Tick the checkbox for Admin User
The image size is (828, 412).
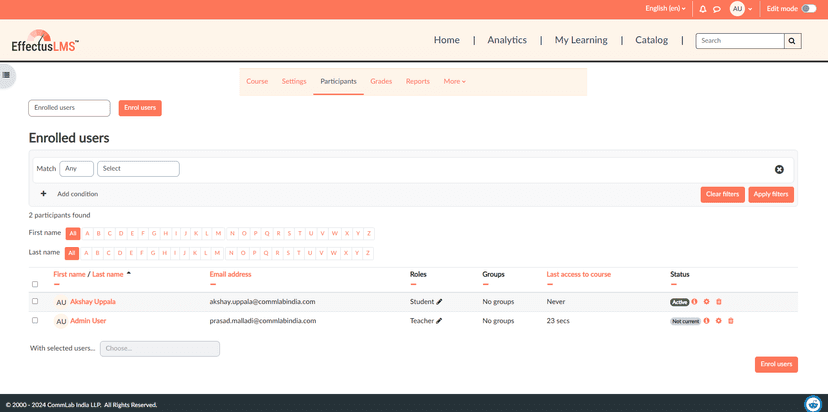pyautogui.click(x=35, y=320)
